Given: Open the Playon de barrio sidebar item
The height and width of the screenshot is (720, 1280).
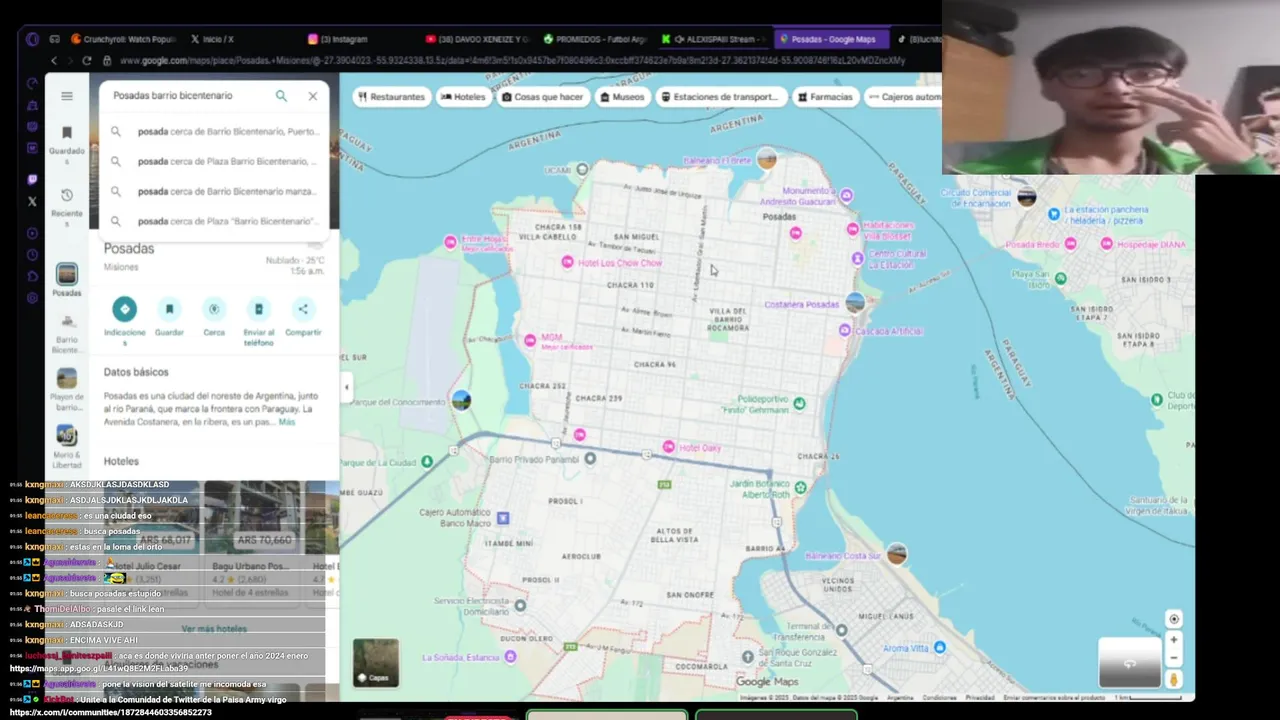Looking at the screenshot, I should (x=67, y=390).
